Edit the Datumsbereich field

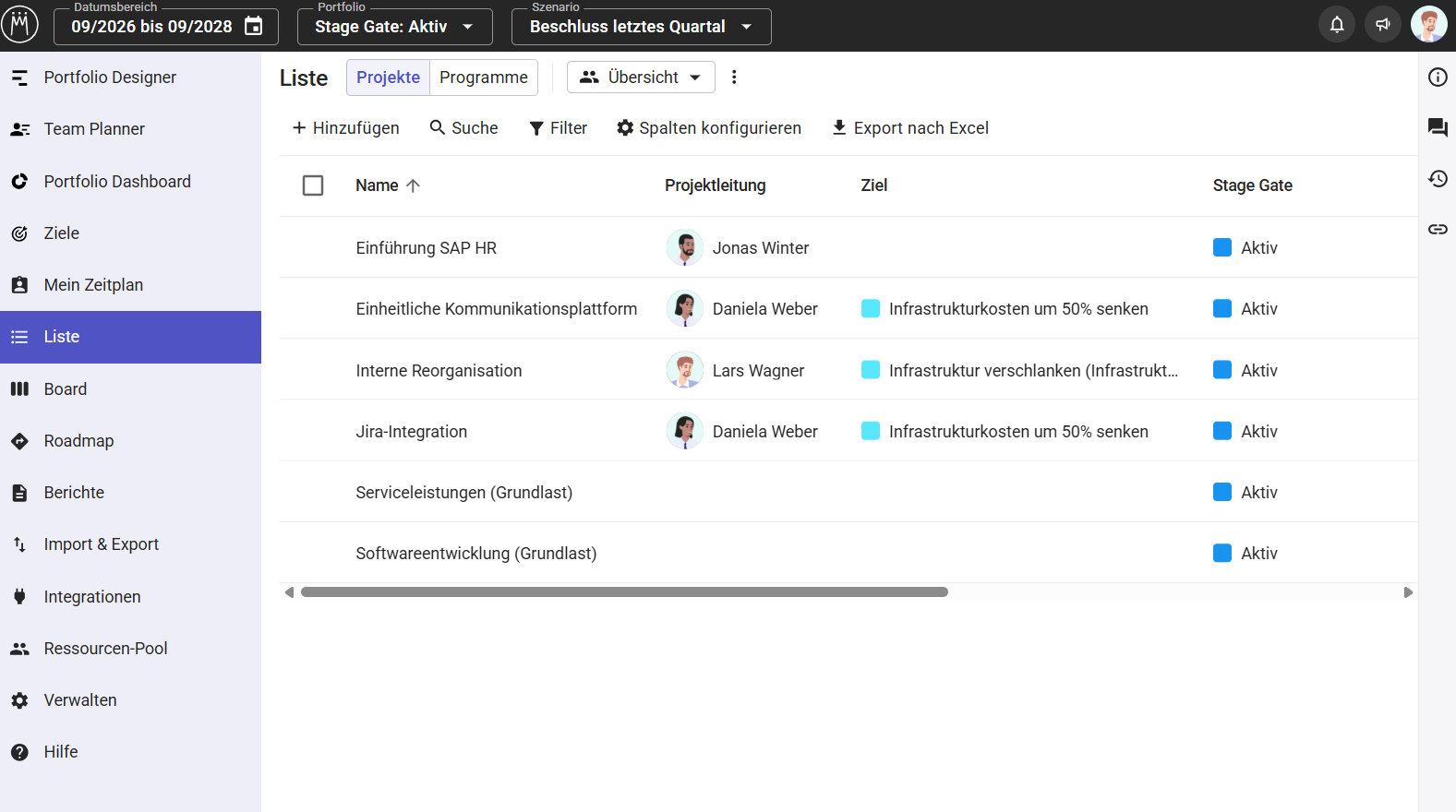pyautogui.click(x=166, y=27)
